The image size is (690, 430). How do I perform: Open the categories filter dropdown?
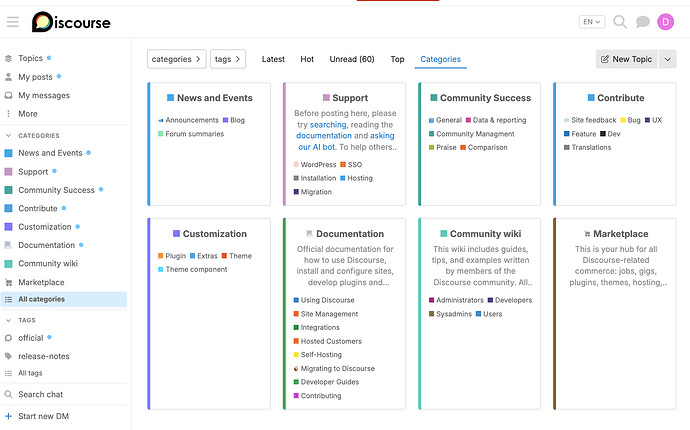176,59
